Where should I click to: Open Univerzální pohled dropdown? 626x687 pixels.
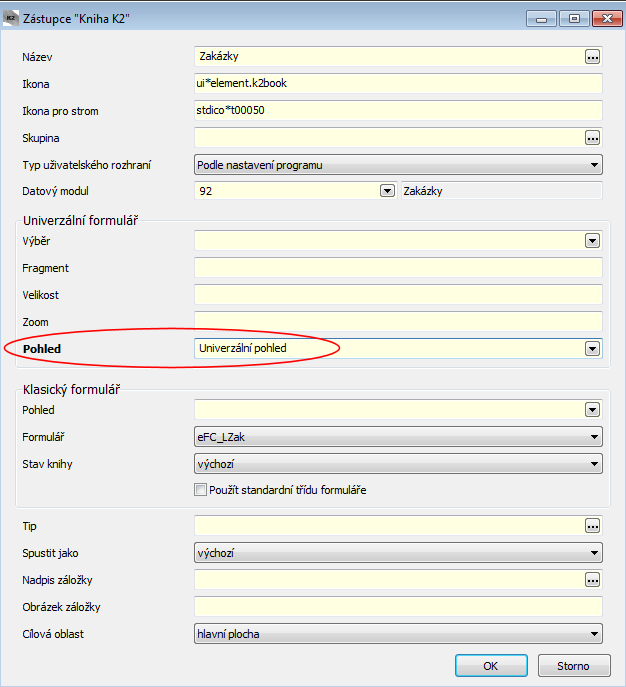[592, 349]
